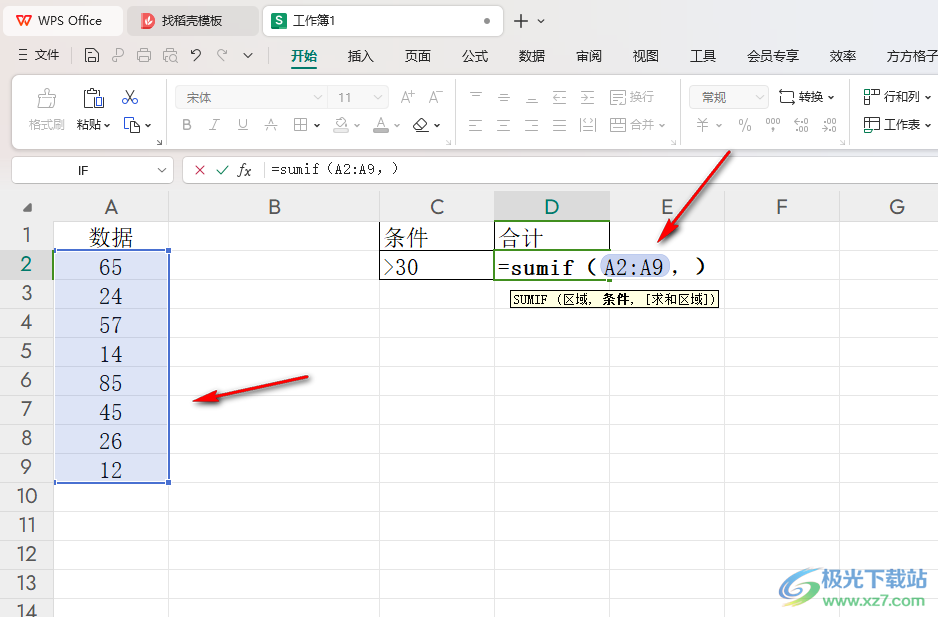
Task: Open the Insert Function fx dialog
Action: [244, 170]
